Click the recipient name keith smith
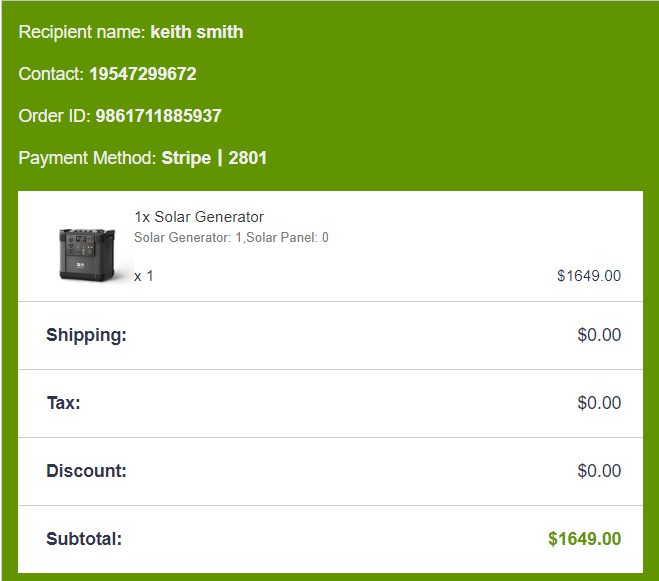 tap(196, 32)
